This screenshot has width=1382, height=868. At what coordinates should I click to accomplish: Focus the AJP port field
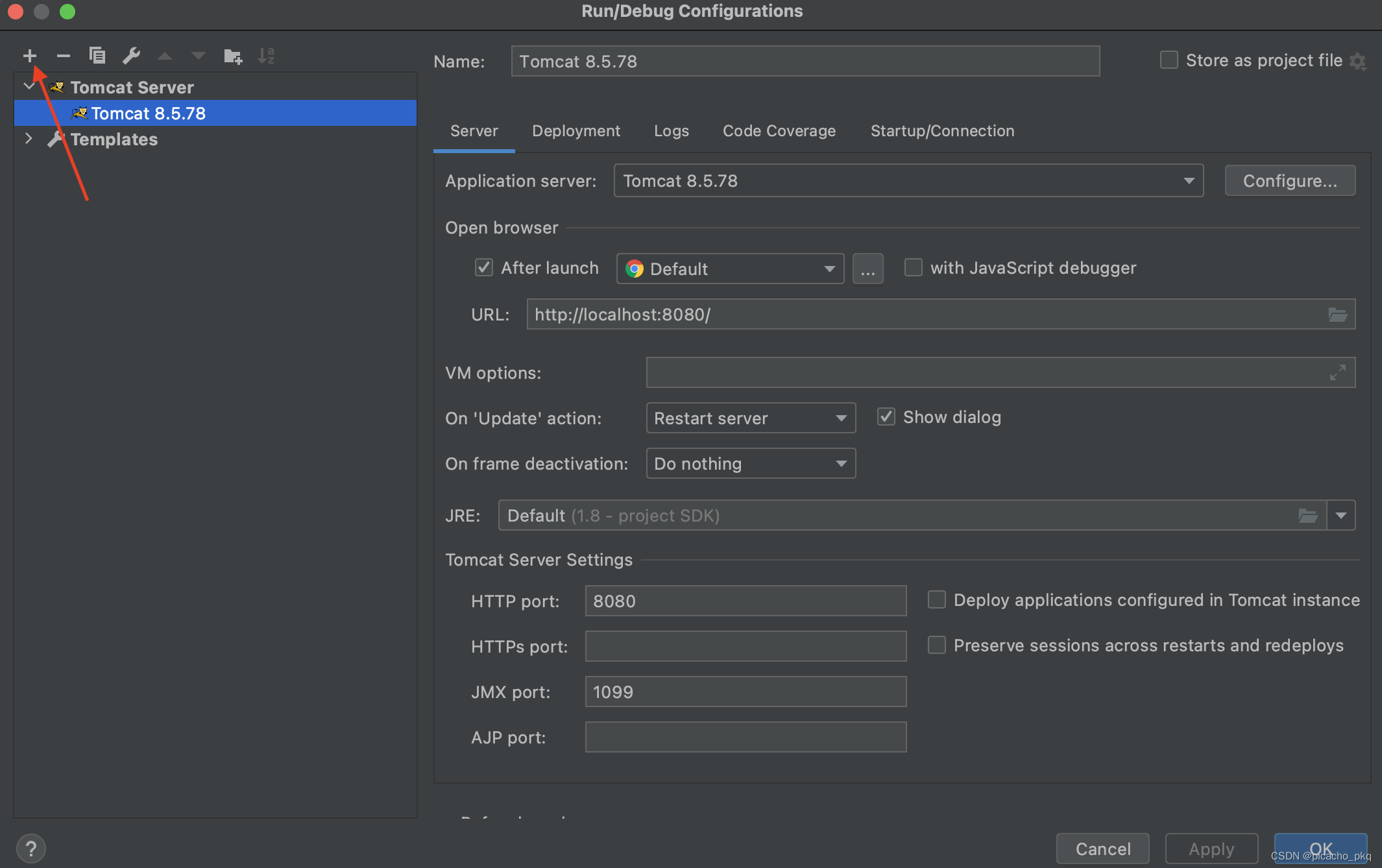(x=746, y=737)
